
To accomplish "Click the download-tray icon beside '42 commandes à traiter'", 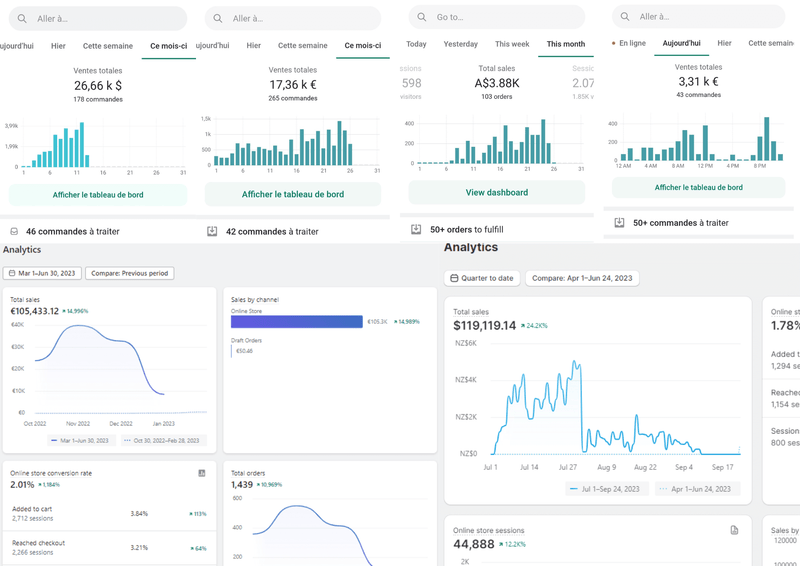I will coord(212,231).
